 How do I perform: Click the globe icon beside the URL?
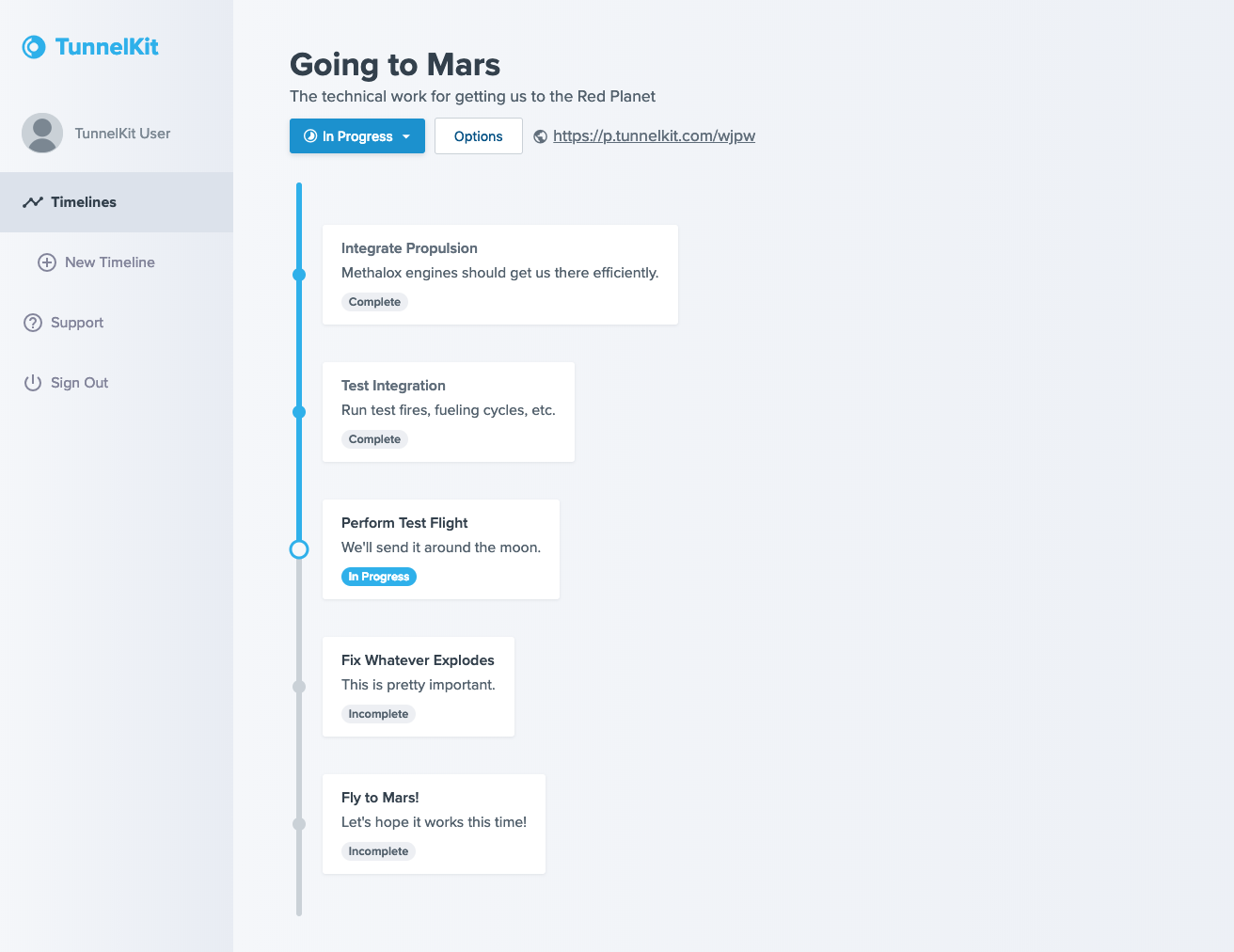click(x=541, y=136)
